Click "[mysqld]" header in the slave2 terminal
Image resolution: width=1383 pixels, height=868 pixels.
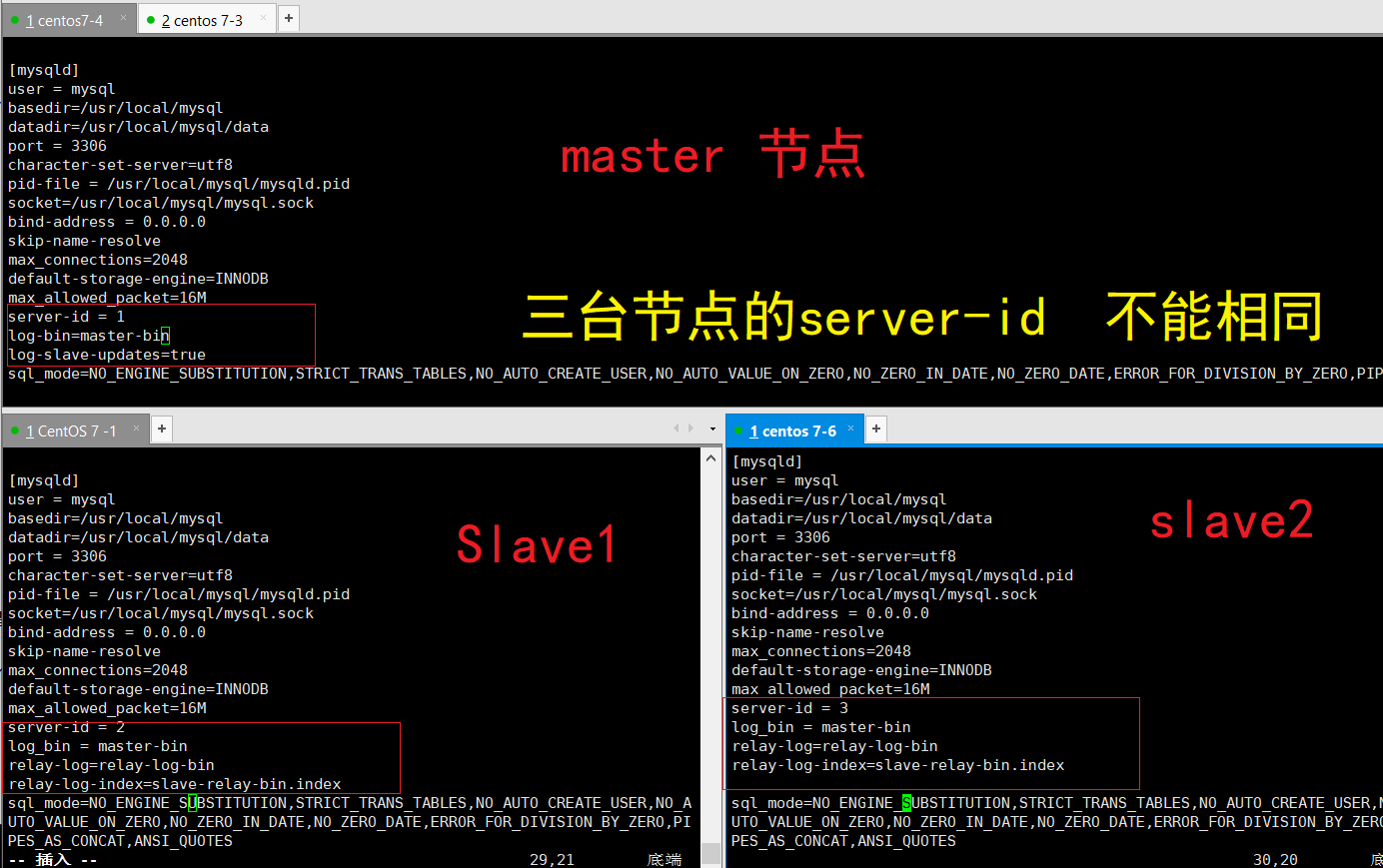pyautogui.click(x=767, y=461)
